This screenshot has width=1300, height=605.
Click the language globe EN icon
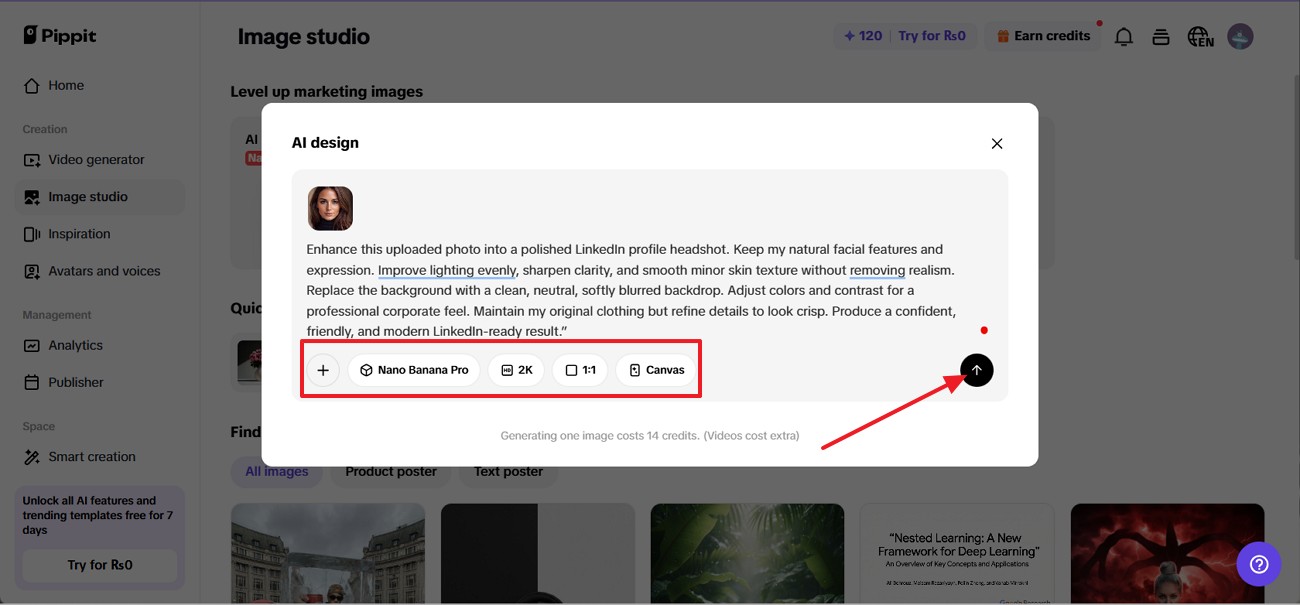pyautogui.click(x=1200, y=37)
